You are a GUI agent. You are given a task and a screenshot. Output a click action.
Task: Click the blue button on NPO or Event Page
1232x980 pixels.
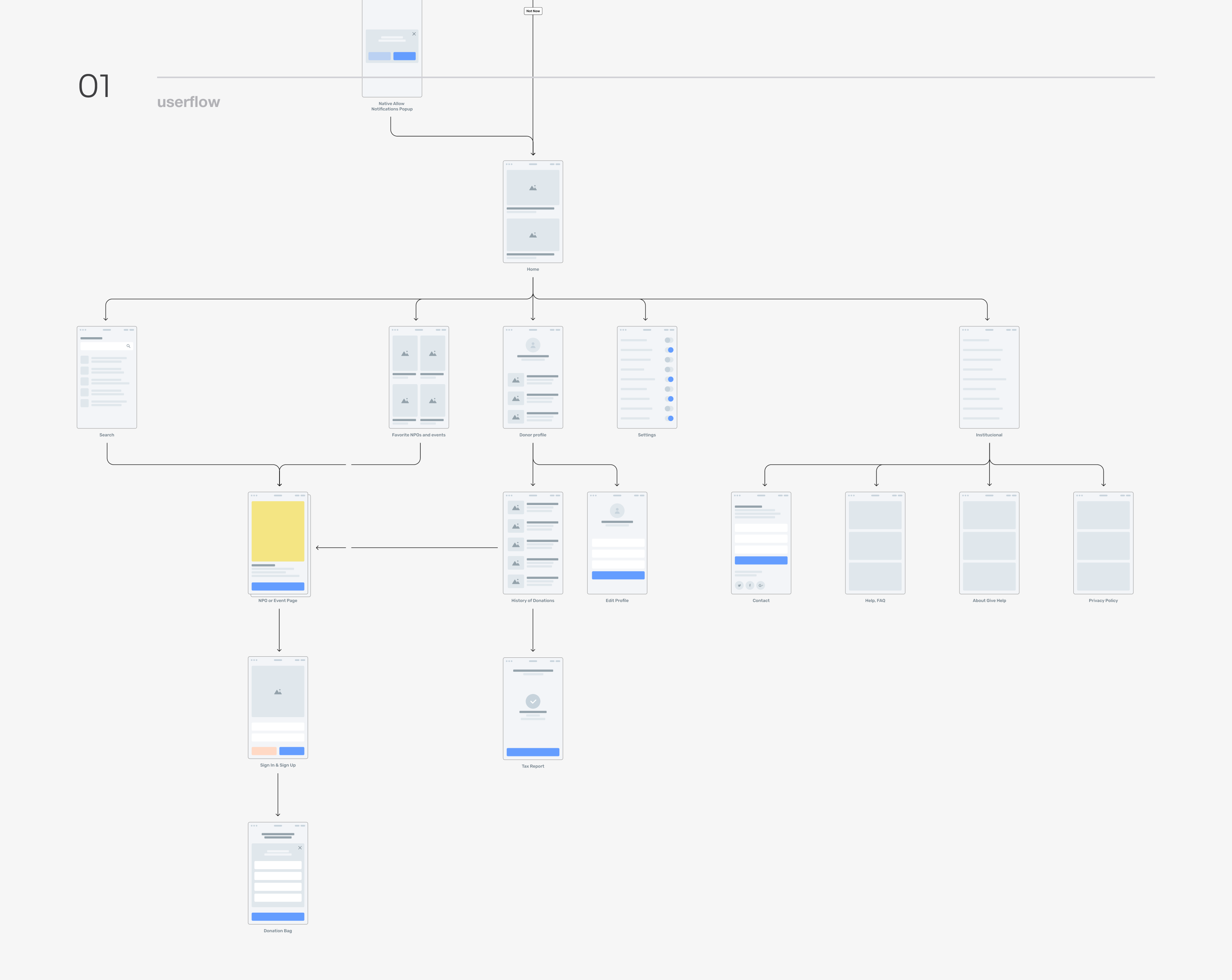(278, 586)
